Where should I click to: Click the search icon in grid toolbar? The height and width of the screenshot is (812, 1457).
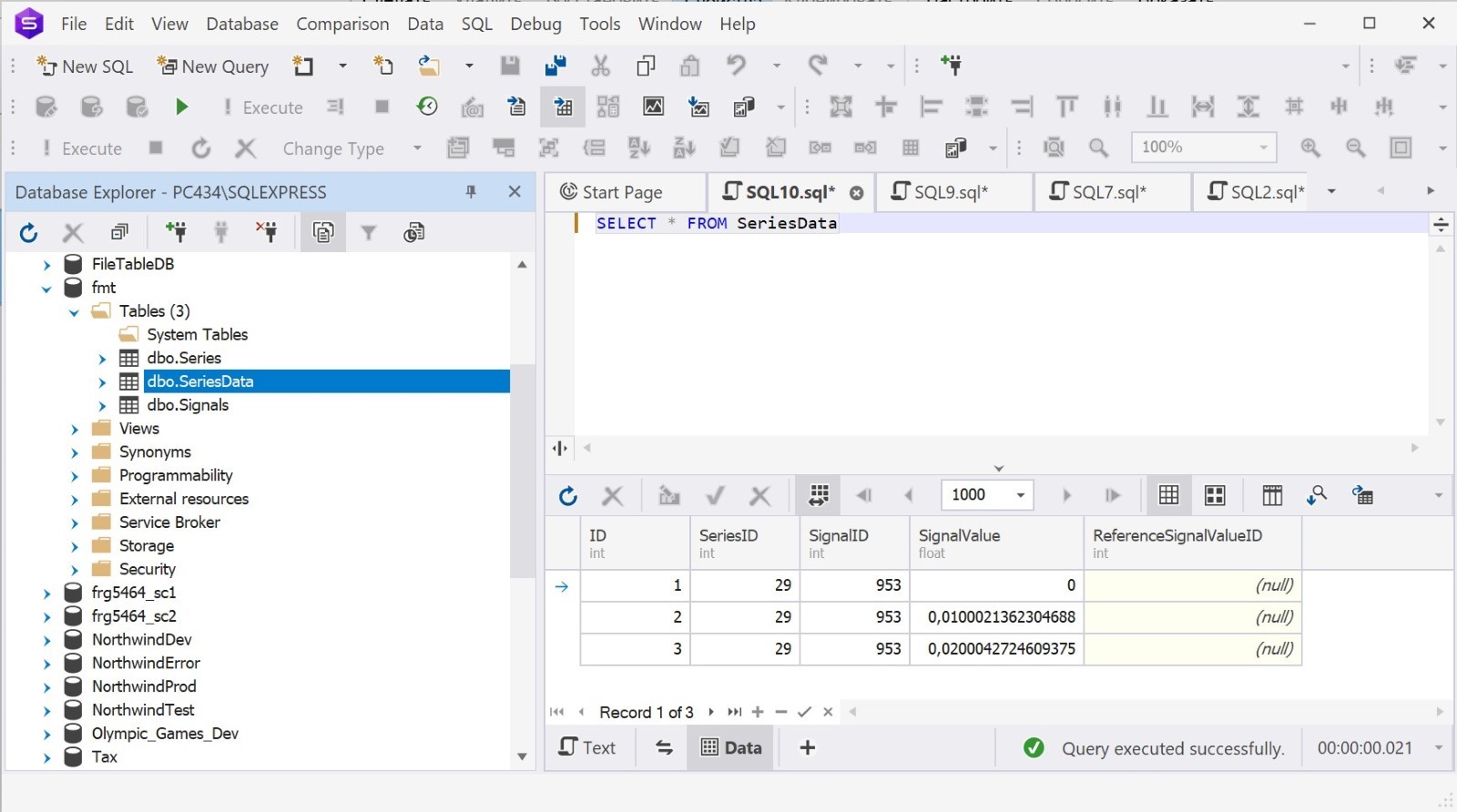(x=1317, y=495)
